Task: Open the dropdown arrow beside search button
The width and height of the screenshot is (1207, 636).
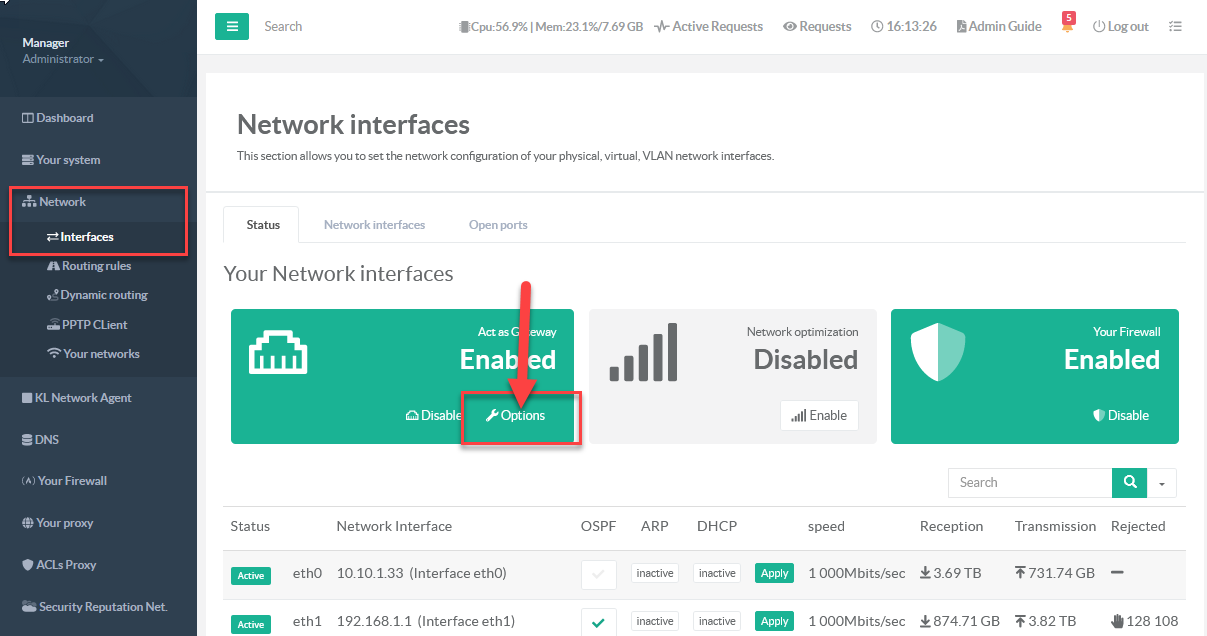Action: (x=1162, y=483)
